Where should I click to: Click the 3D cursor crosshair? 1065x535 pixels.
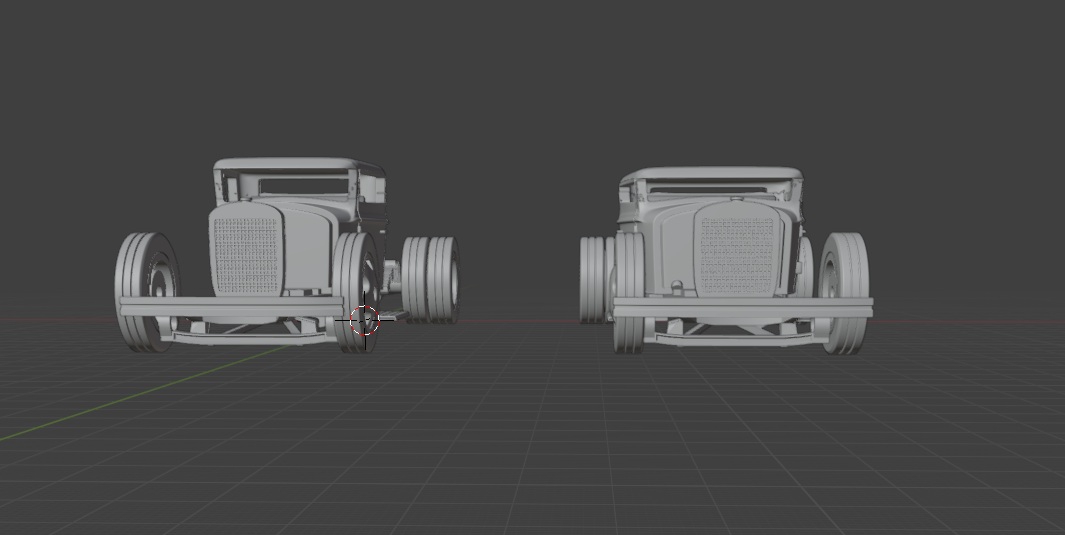pos(364,320)
